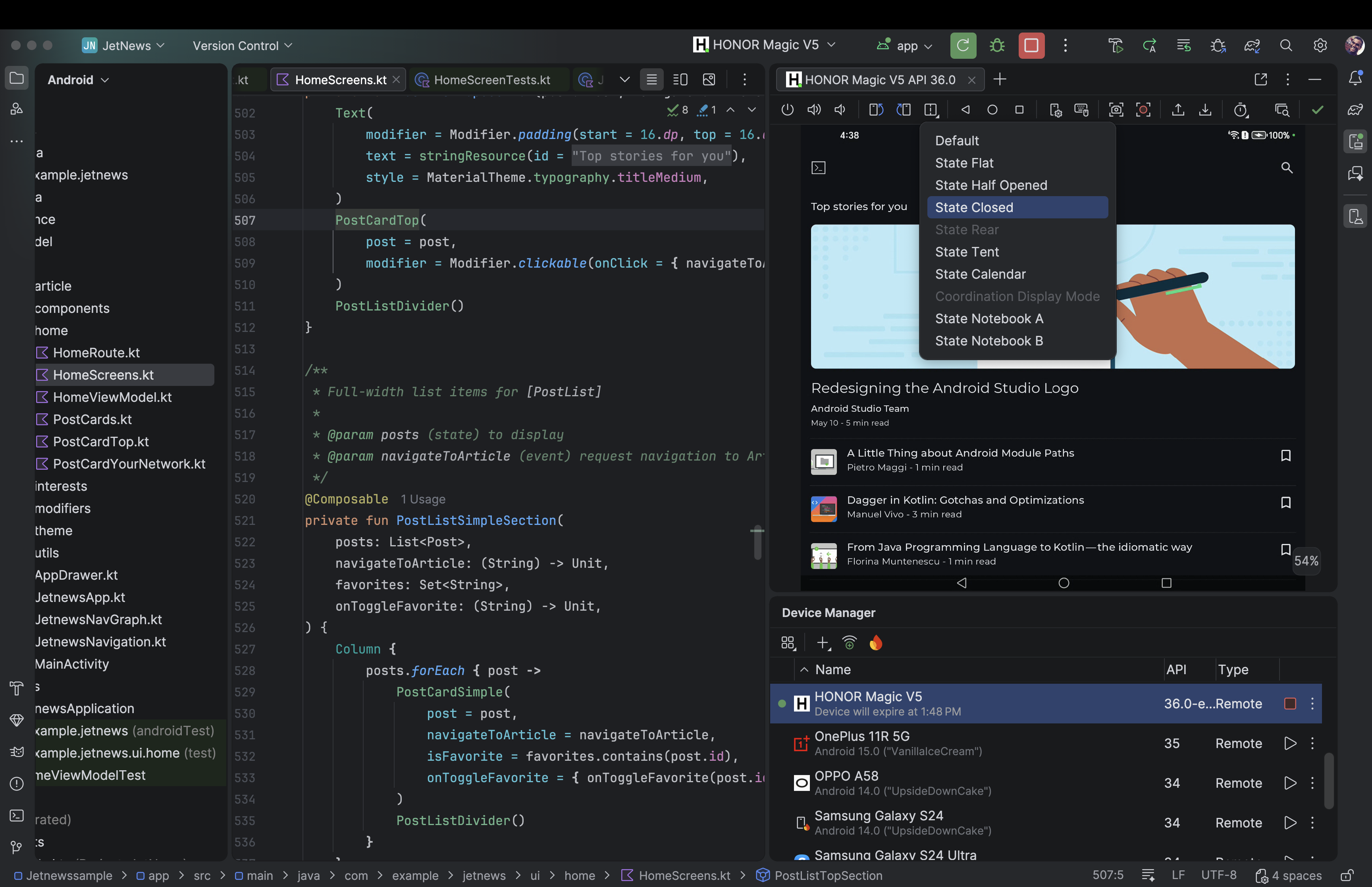Open the app run configuration dropdown

904,46
